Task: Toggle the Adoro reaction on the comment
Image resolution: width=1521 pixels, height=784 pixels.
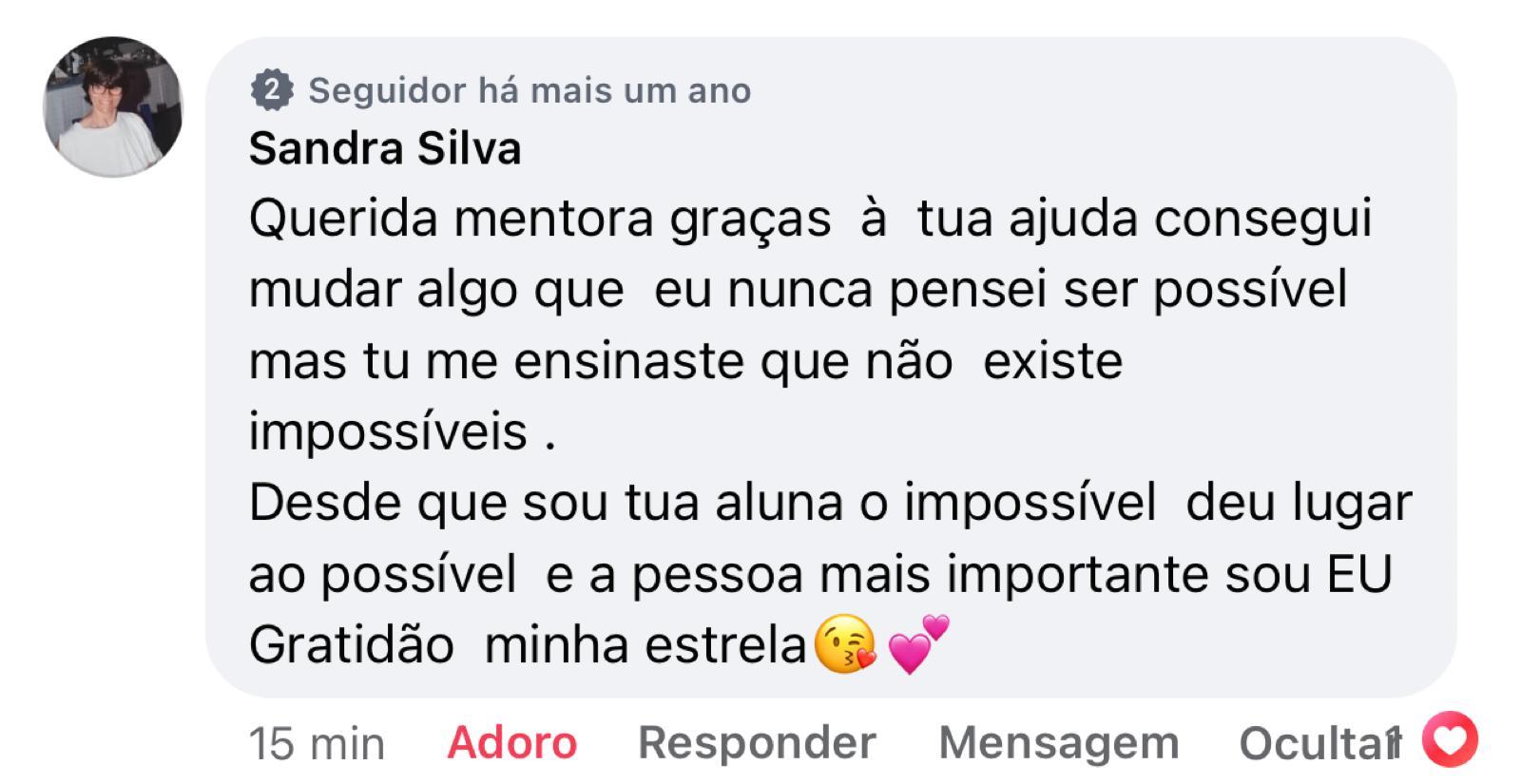Action: (511, 742)
